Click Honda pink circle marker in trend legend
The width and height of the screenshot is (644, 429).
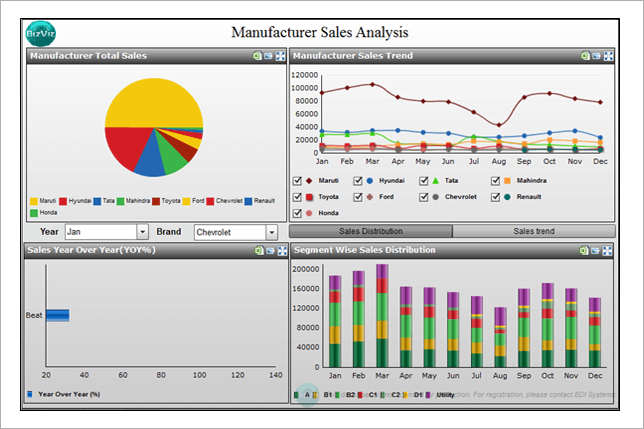coord(309,213)
